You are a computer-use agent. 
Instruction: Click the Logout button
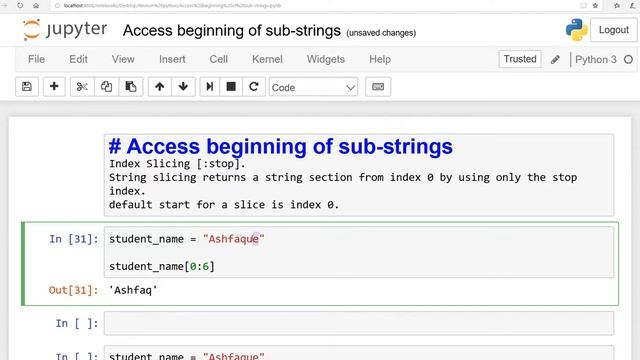pos(613,30)
